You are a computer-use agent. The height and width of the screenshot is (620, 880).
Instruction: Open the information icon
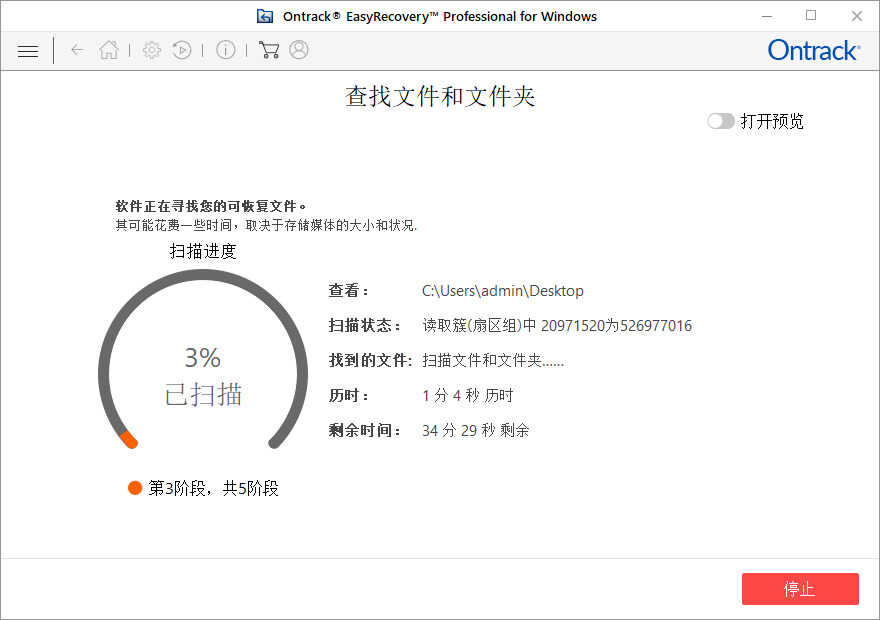226,50
